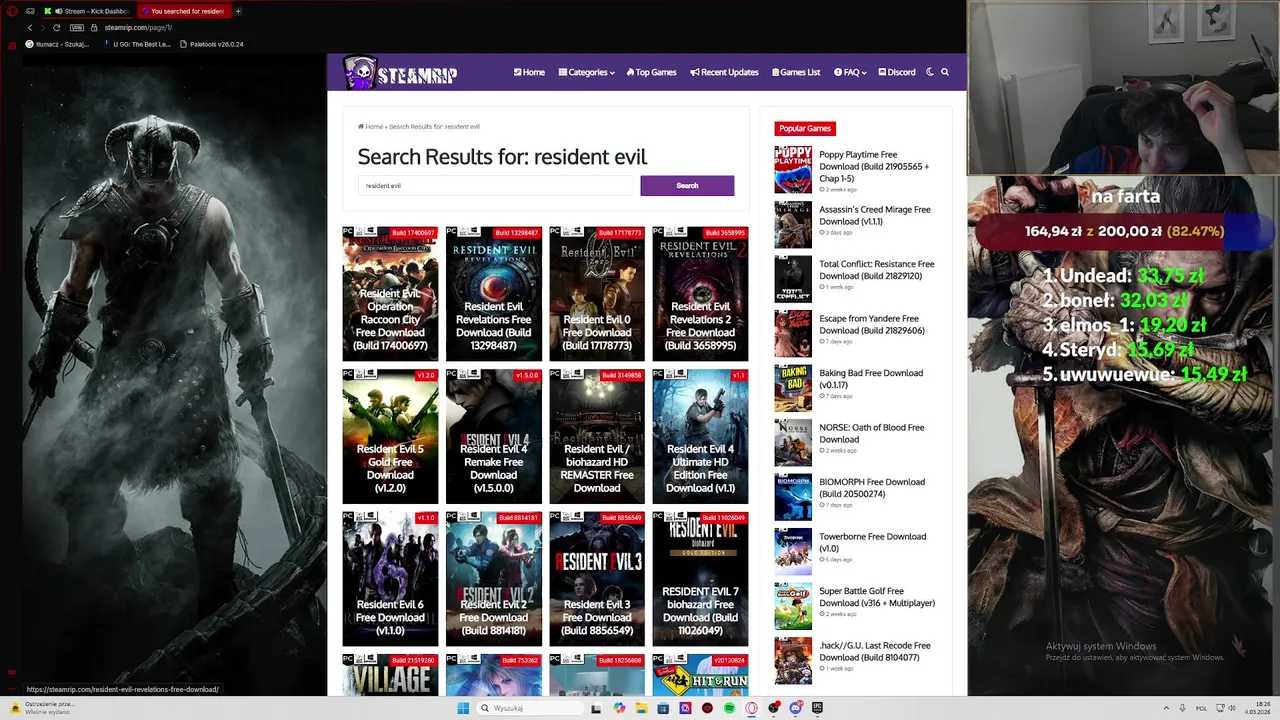The width and height of the screenshot is (1280, 720).
Task: Open Escape from Yandere Free Download link
Action: click(872, 324)
